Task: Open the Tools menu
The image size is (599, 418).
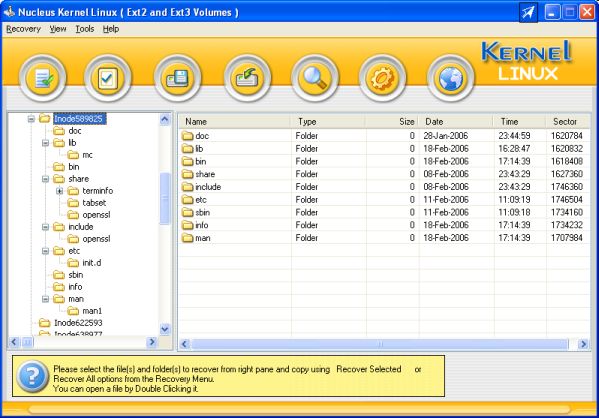Action: [84, 29]
